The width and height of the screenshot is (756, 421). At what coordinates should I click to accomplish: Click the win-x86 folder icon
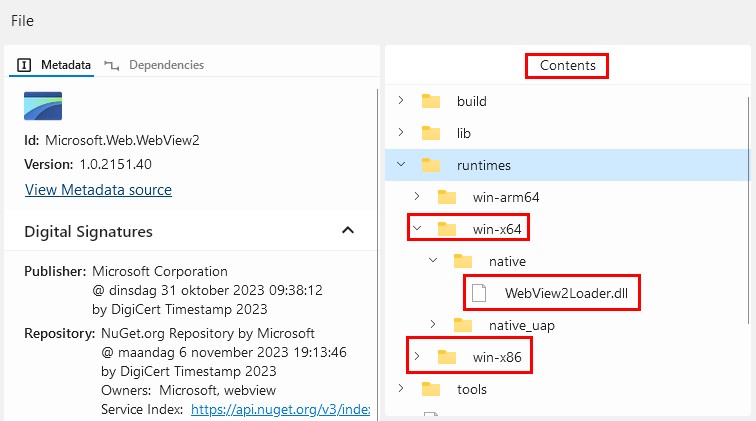(x=447, y=357)
